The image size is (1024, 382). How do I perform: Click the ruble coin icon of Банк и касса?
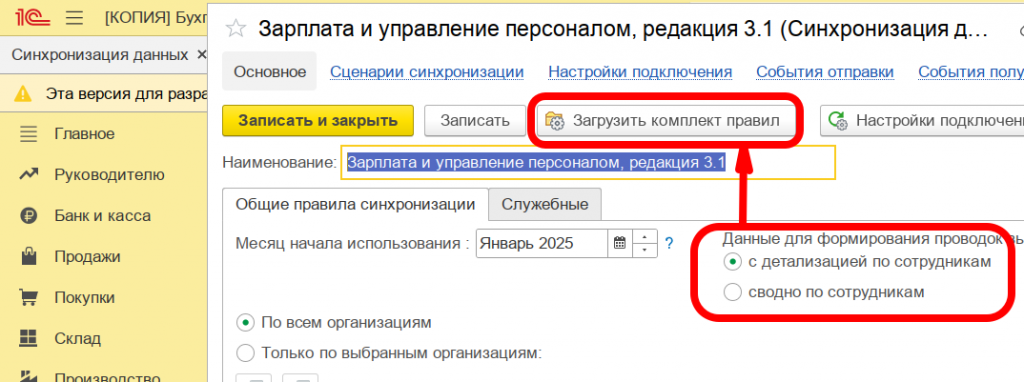point(29,215)
